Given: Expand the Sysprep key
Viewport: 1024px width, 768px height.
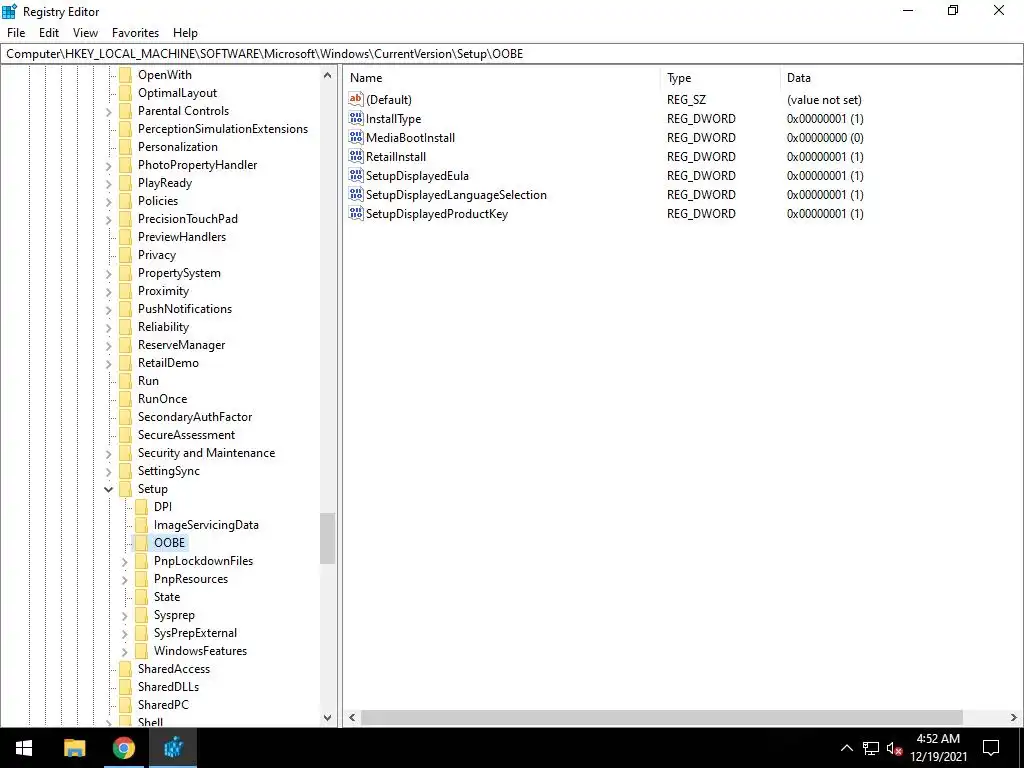Looking at the screenshot, I should click(125, 615).
